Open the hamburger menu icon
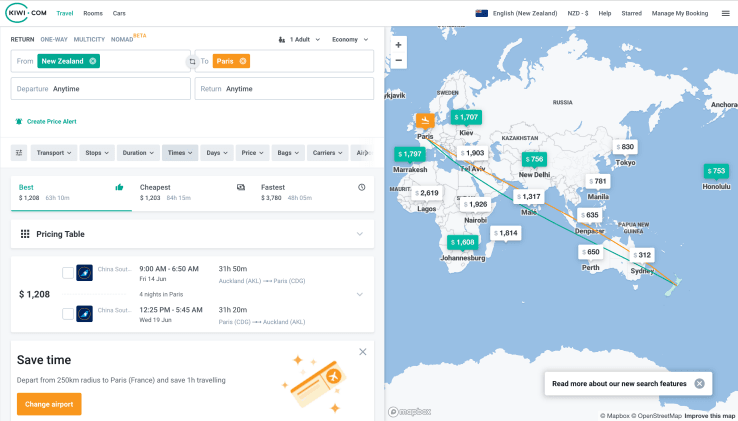Screen dimensions: 738x421 (725, 13)
